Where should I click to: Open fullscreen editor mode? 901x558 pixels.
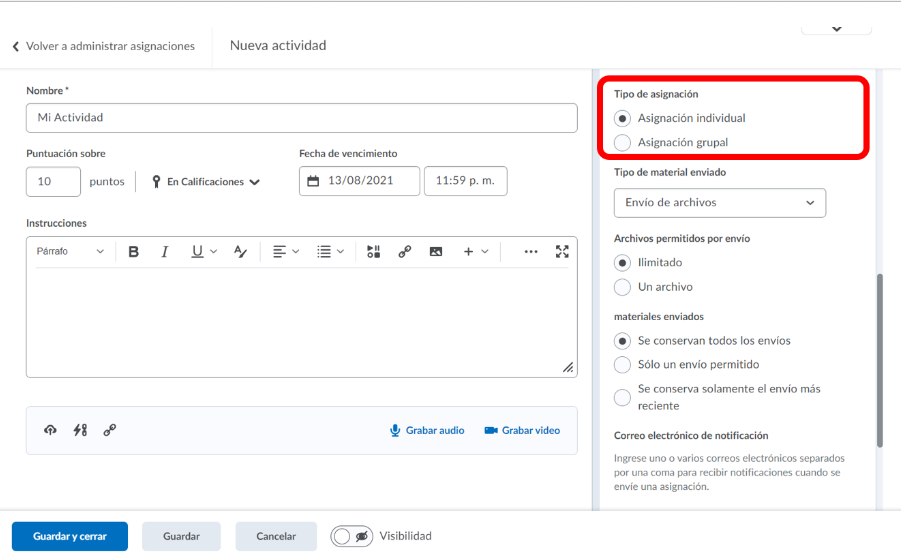pos(562,252)
